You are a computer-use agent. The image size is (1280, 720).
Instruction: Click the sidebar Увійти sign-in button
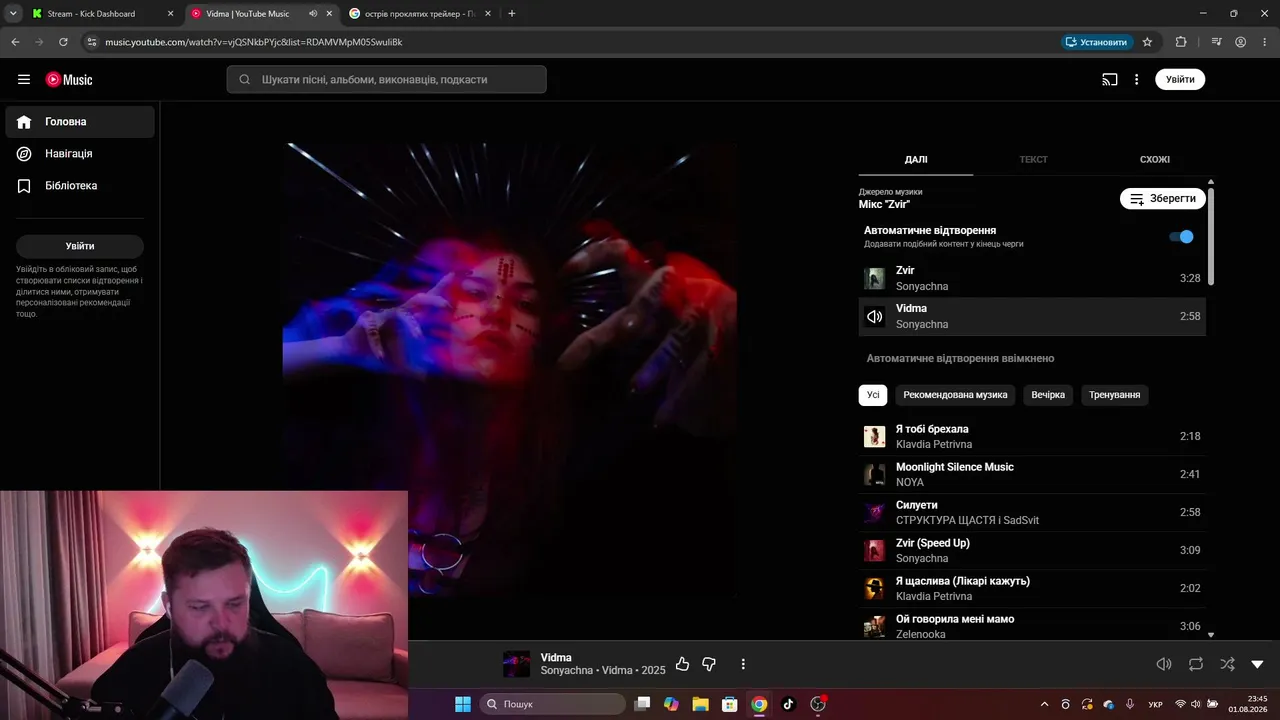(x=80, y=246)
